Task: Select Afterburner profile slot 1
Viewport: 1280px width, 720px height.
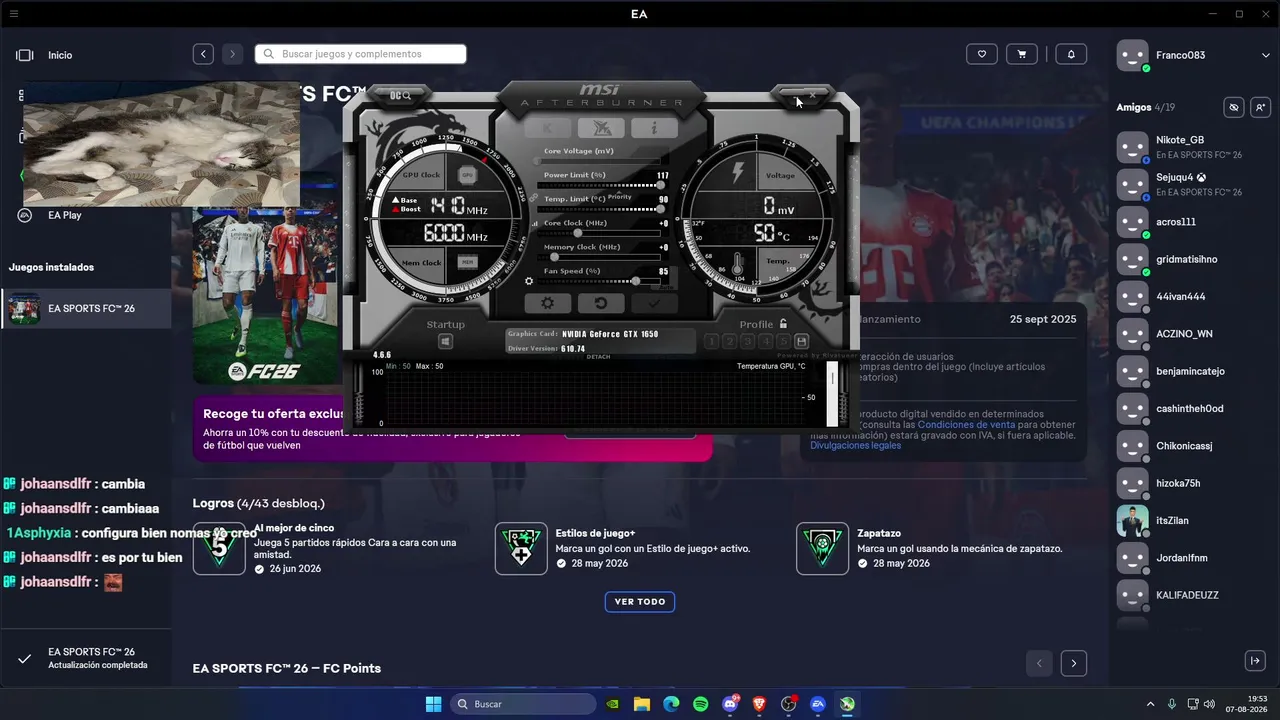Action: (711, 342)
